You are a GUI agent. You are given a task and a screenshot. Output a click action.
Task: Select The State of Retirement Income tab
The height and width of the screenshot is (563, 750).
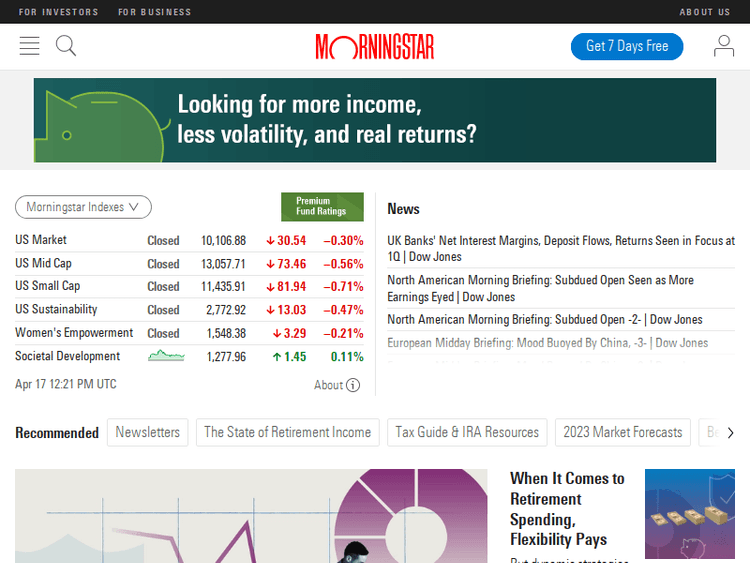tap(287, 432)
